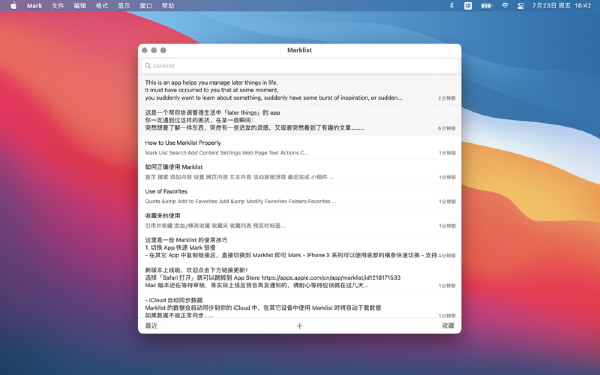Click the Marklist window title
The image size is (600, 375).
click(300, 50)
